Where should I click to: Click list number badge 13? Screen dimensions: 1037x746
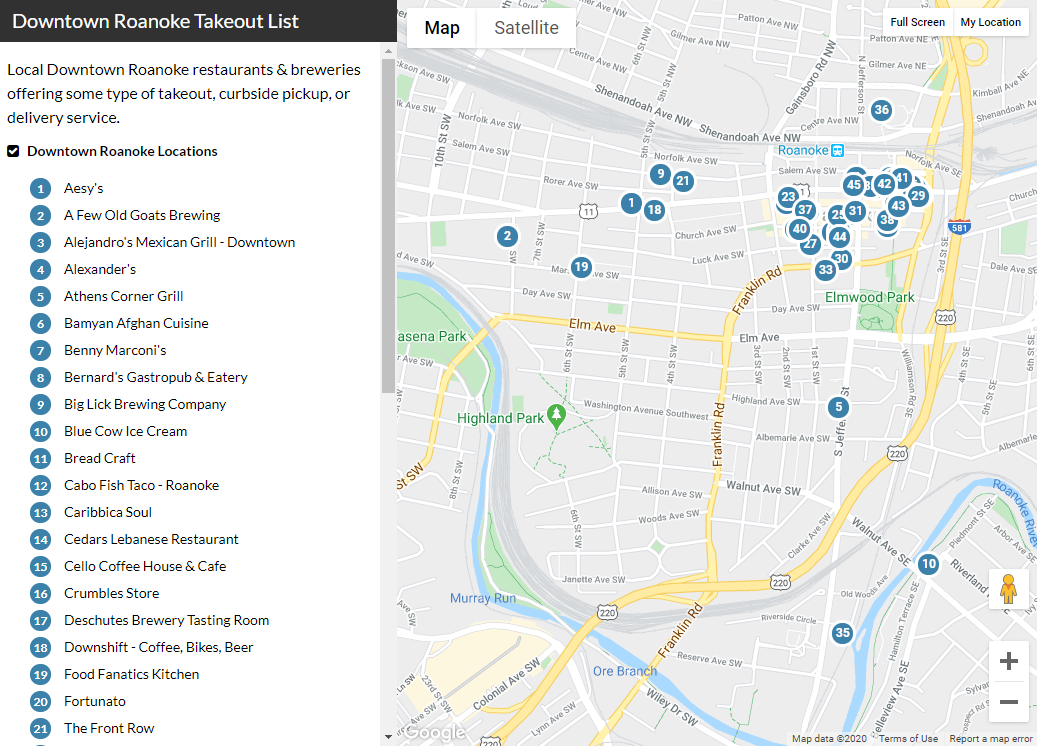pos(40,513)
